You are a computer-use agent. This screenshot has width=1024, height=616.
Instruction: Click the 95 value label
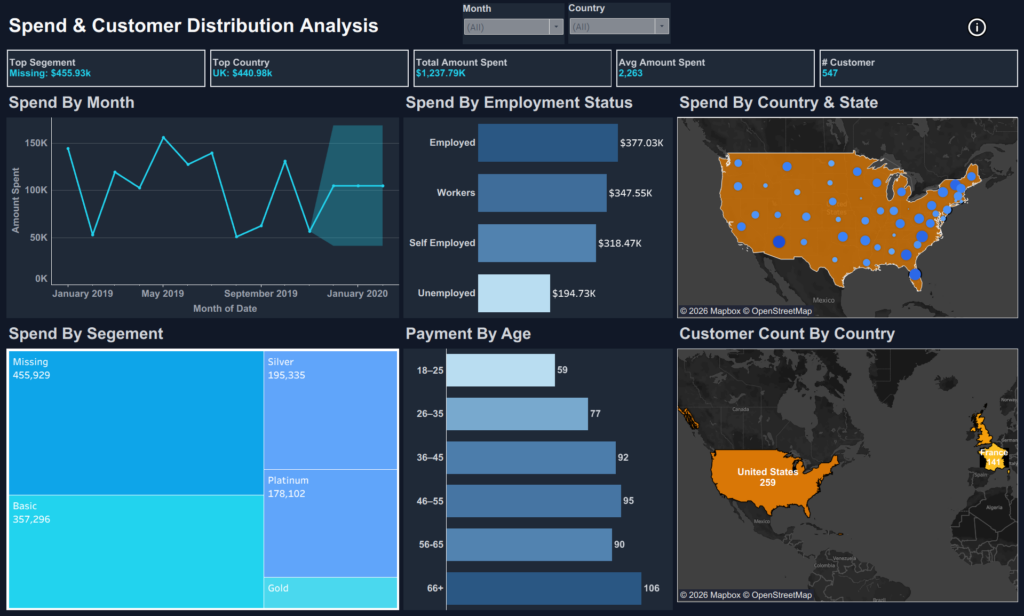tap(628, 501)
